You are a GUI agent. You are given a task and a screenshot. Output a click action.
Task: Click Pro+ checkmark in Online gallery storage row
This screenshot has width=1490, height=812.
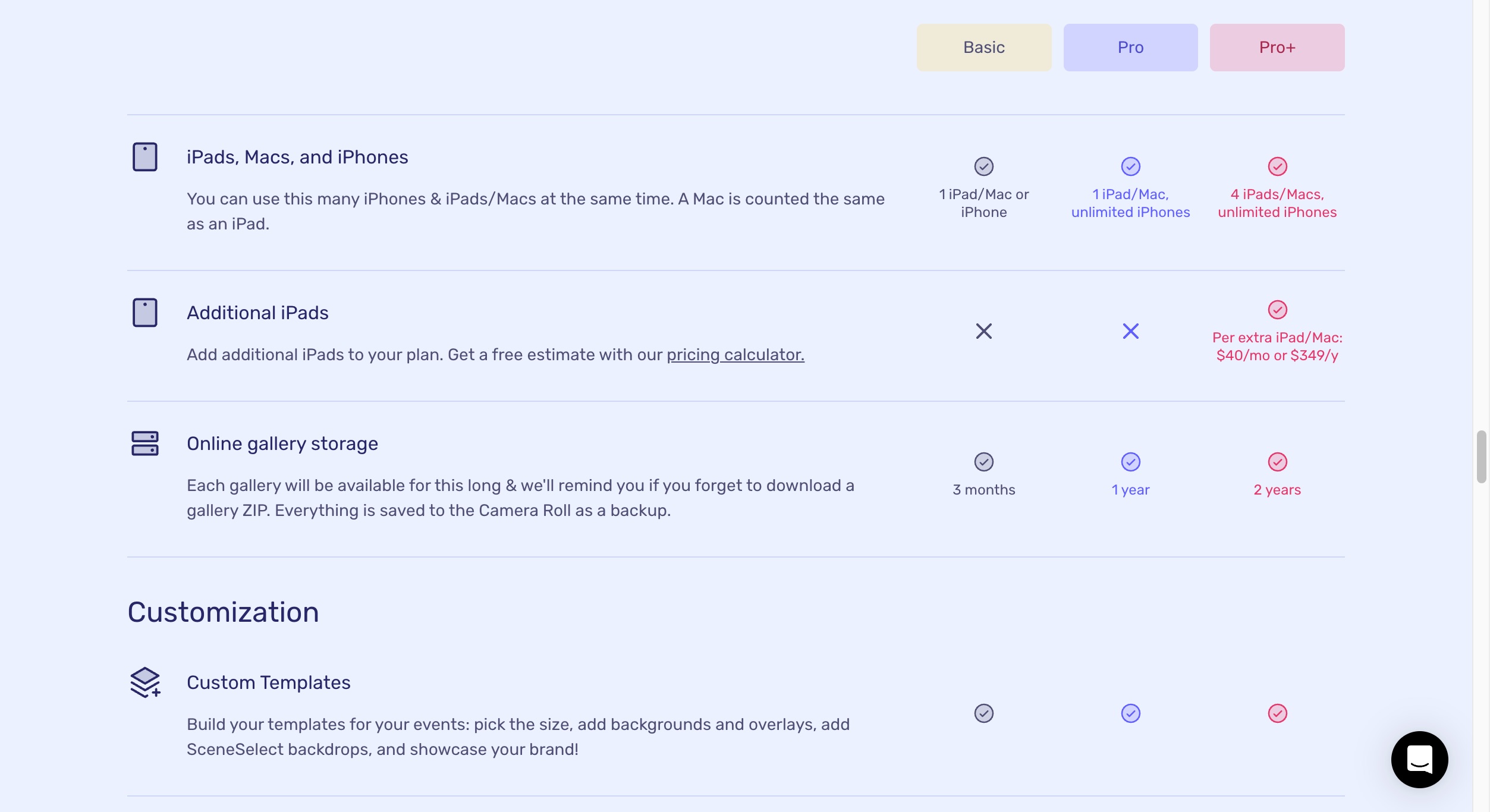pos(1278,462)
